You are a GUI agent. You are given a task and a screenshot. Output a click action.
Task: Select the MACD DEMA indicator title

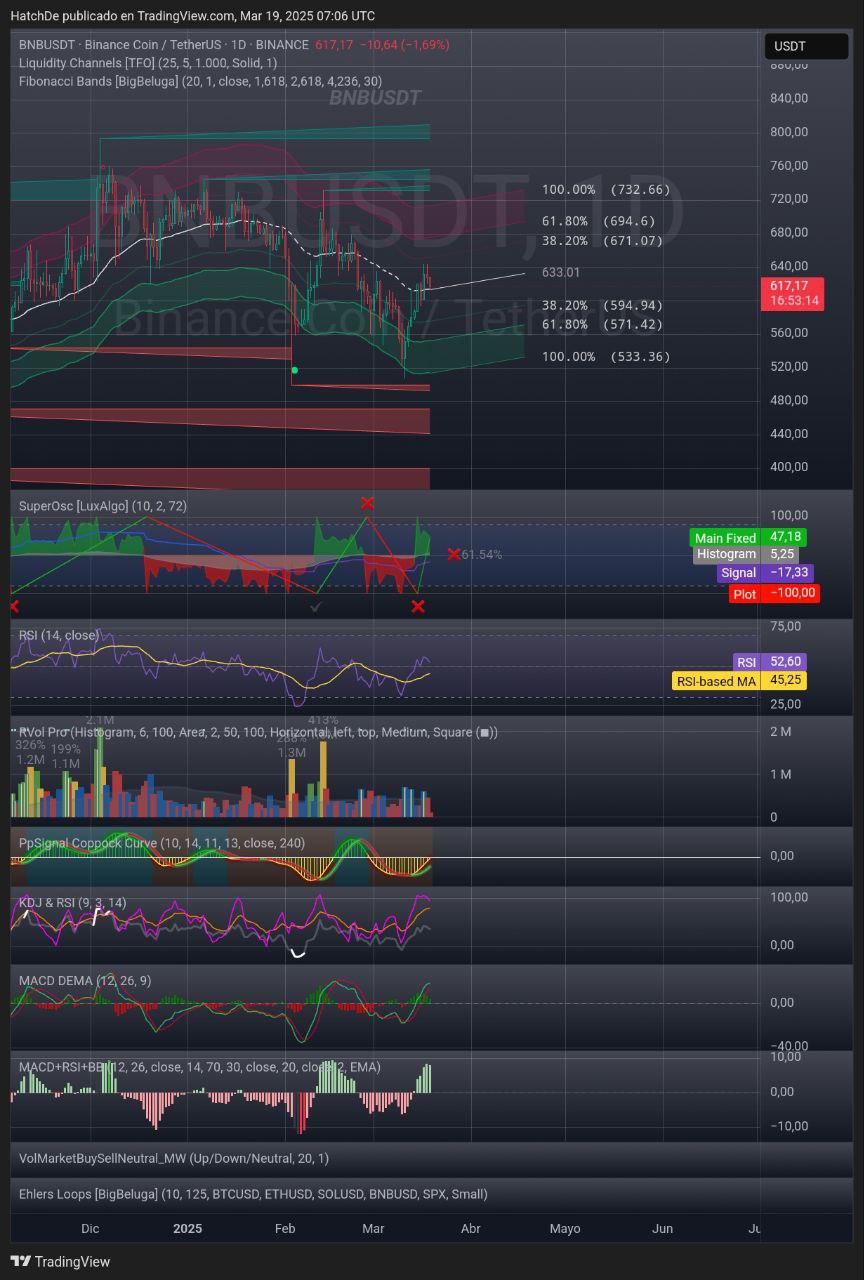point(85,980)
